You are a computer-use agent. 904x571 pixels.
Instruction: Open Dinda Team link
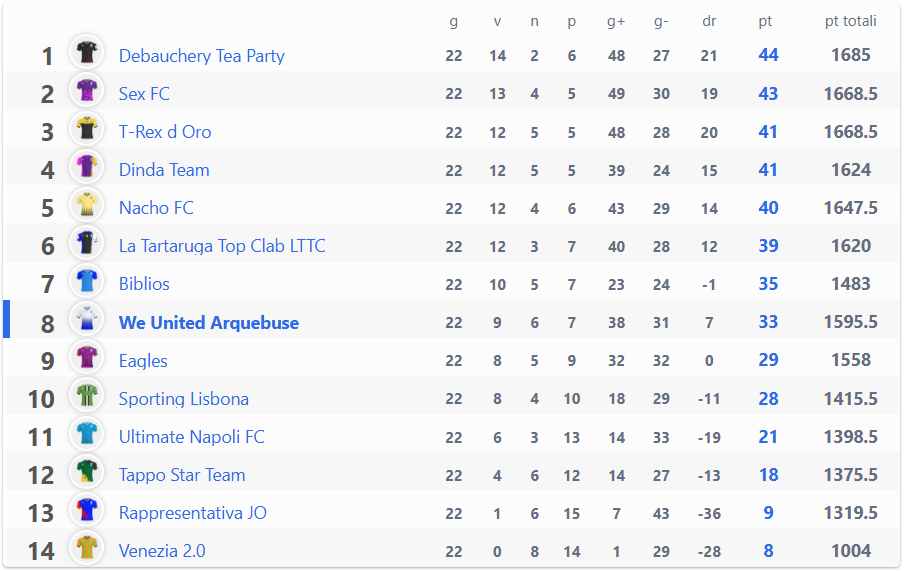(164, 170)
